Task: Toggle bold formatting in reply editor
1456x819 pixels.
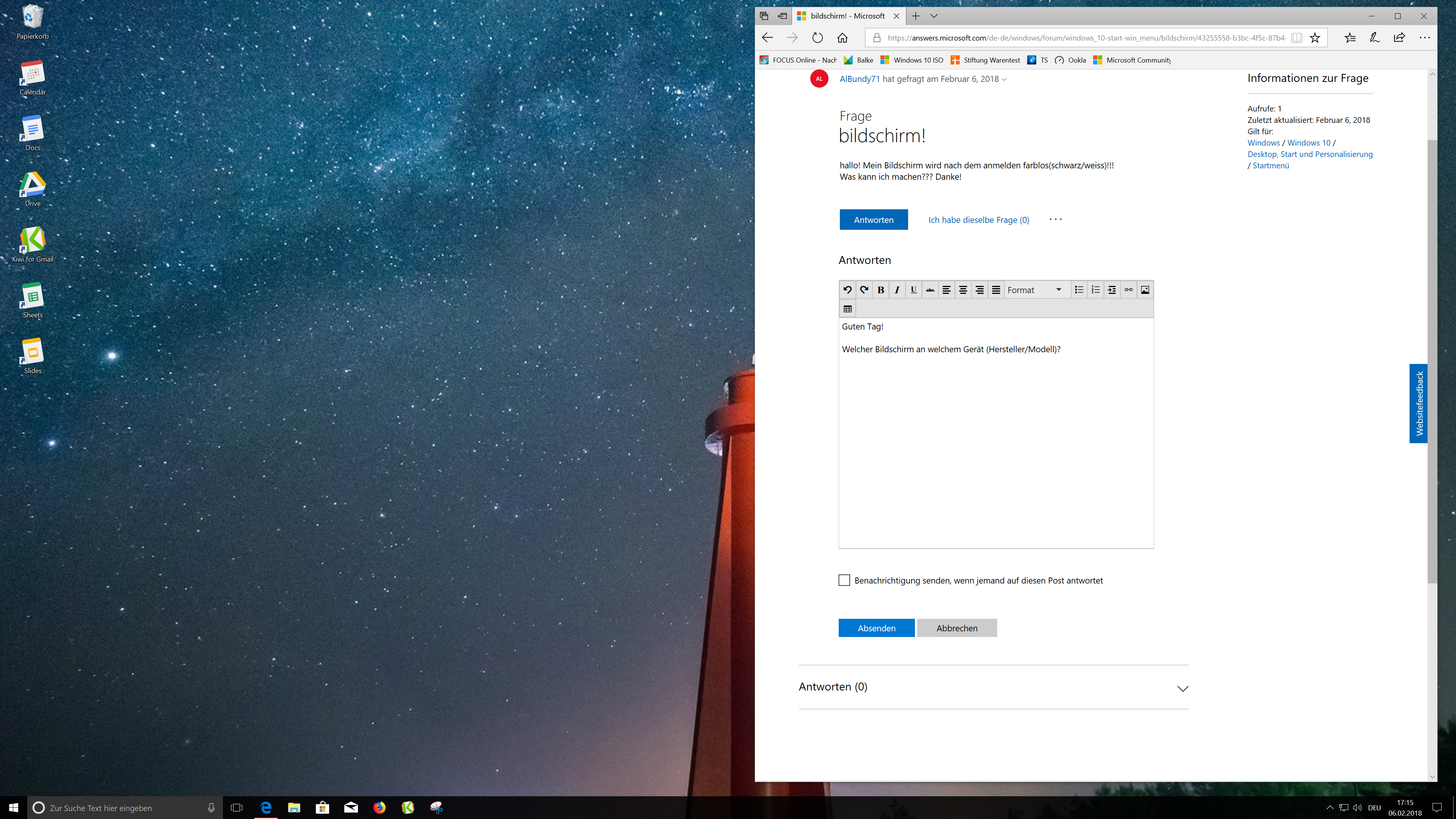Action: coord(880,290)
